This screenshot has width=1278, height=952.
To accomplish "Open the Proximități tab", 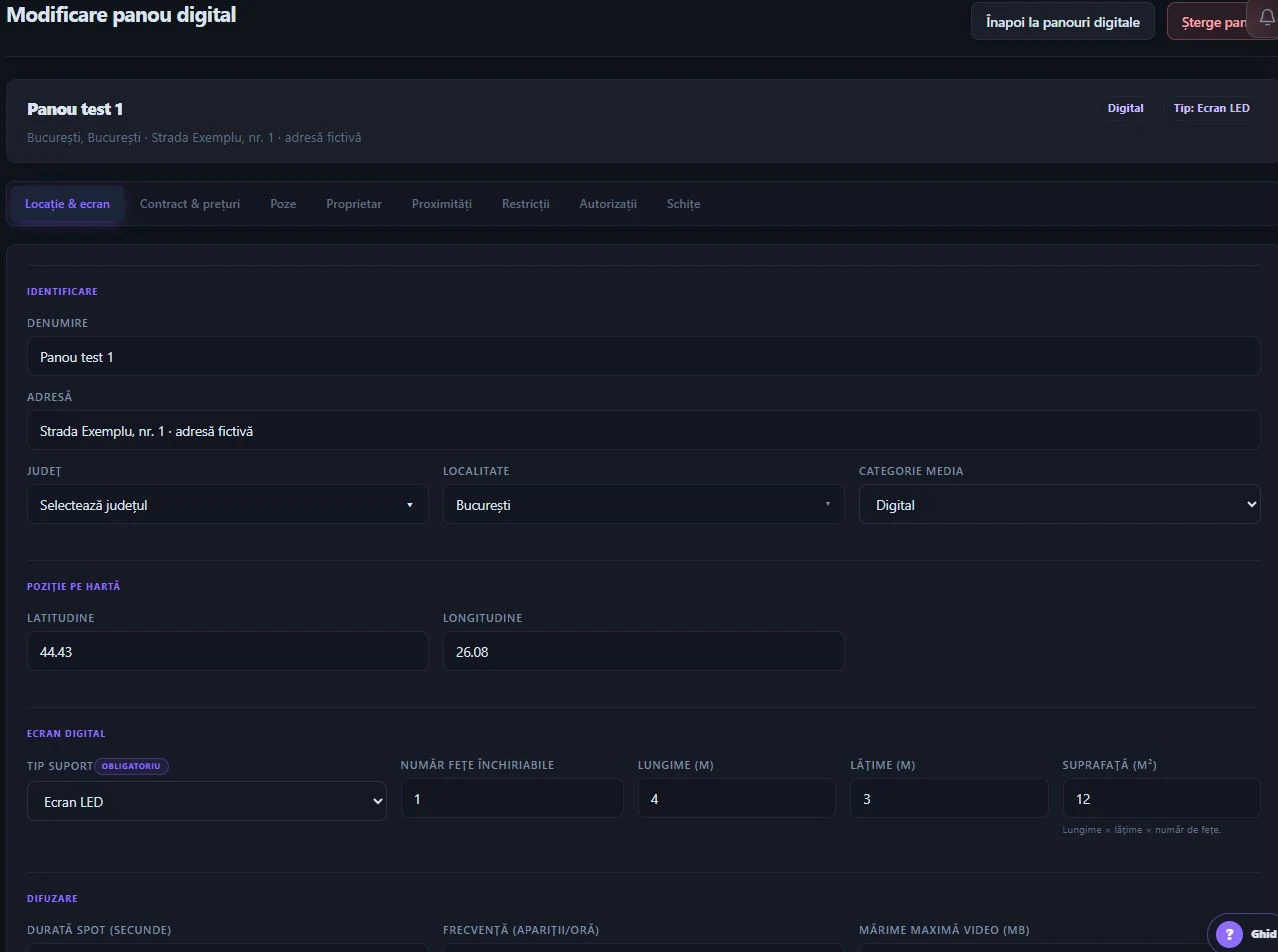I will [x=442, y=204].
